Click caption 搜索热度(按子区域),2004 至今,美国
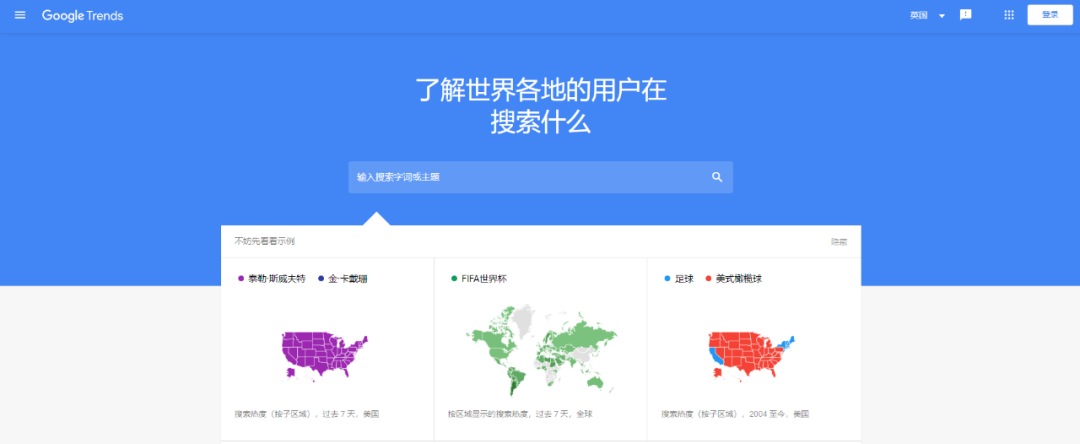 click(735, 414)
